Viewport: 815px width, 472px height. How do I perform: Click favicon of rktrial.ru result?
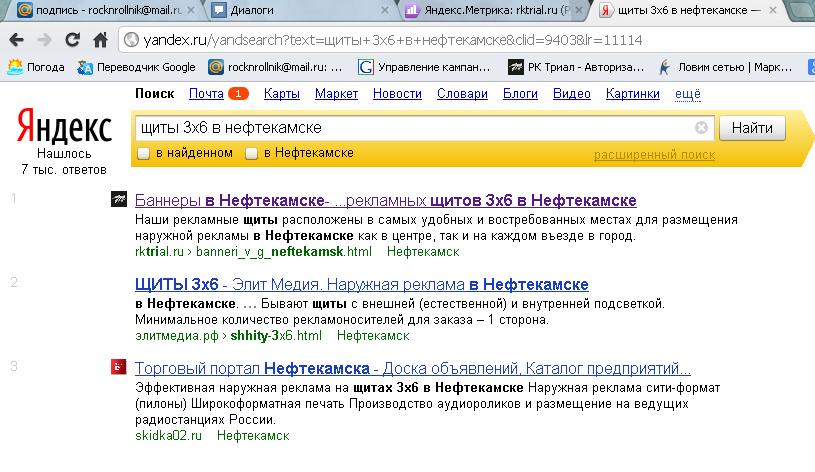coord(119,199)
